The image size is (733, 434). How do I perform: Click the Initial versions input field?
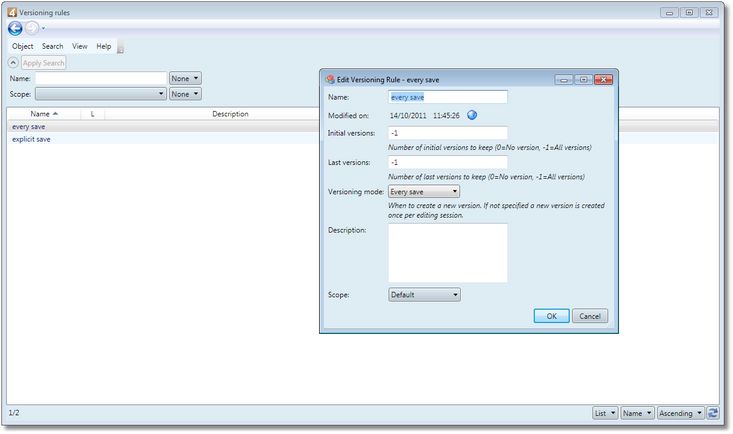coord(447,133)
